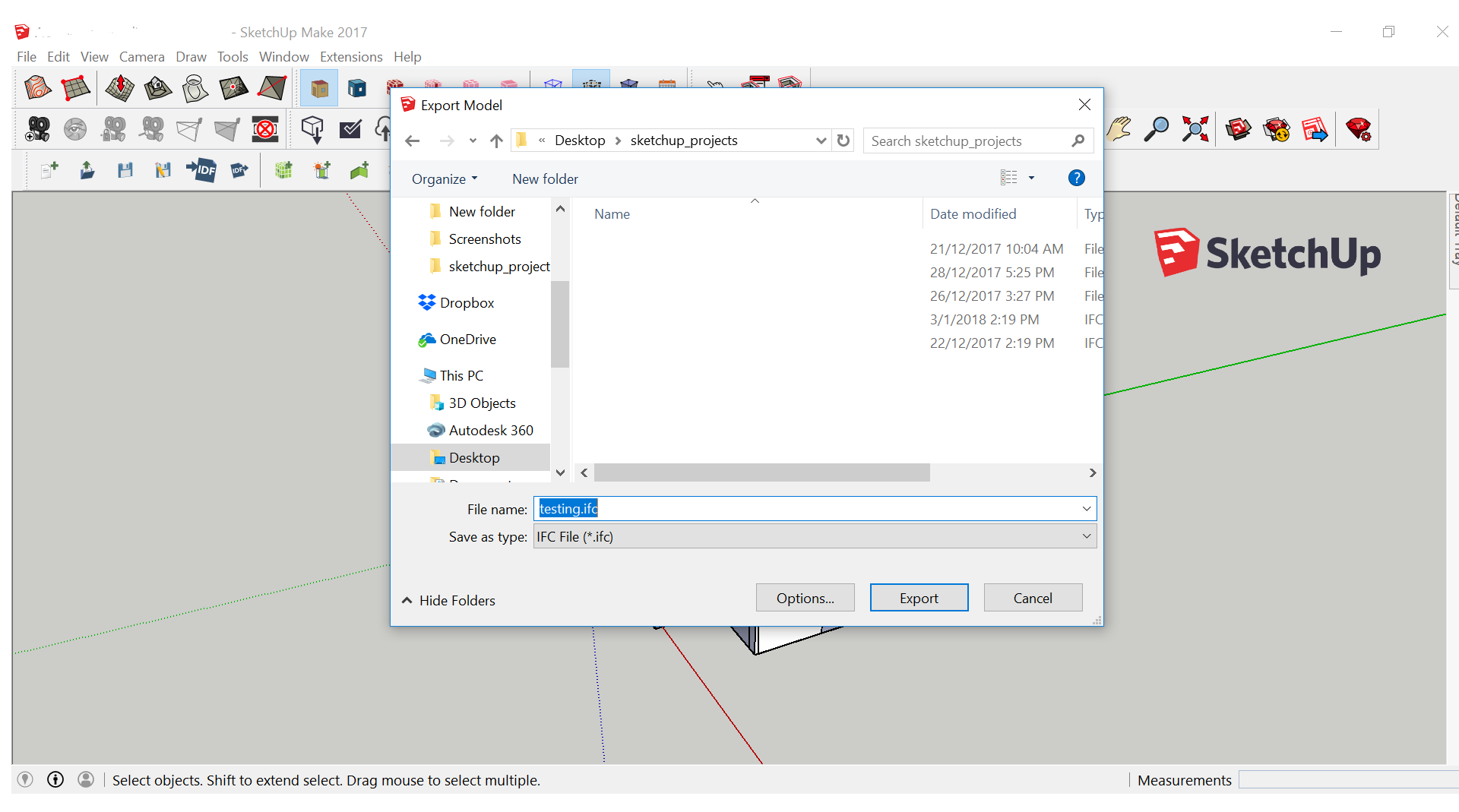Click the cube with down arrow icon

point(312,129)
